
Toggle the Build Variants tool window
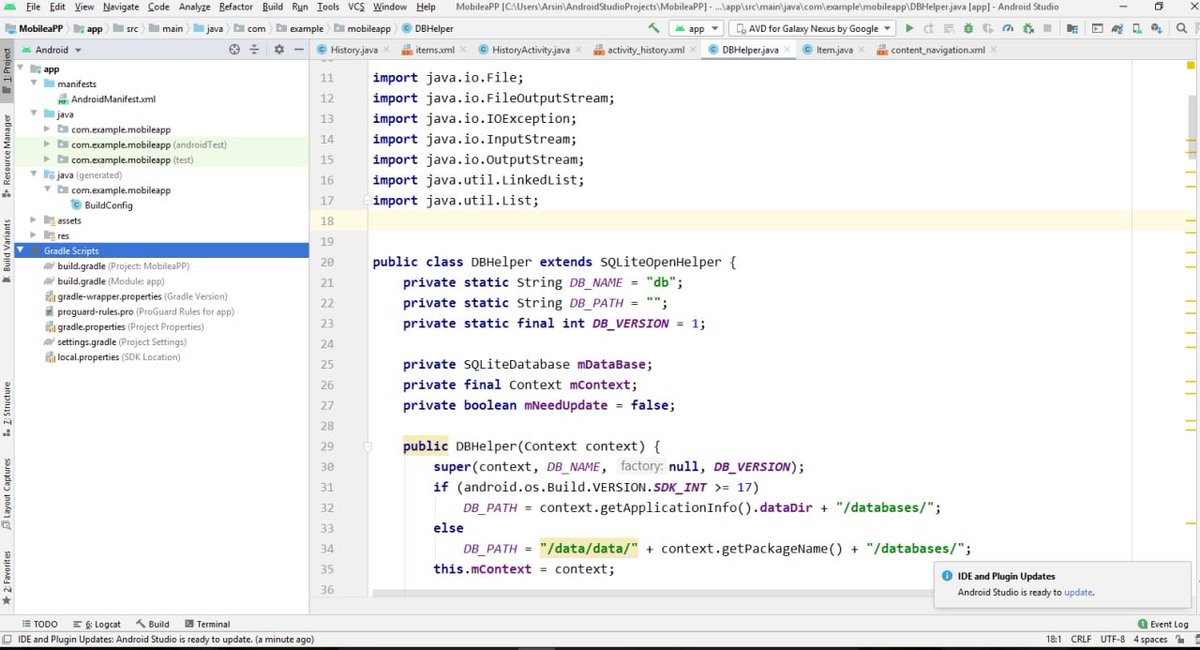(7, 250)
